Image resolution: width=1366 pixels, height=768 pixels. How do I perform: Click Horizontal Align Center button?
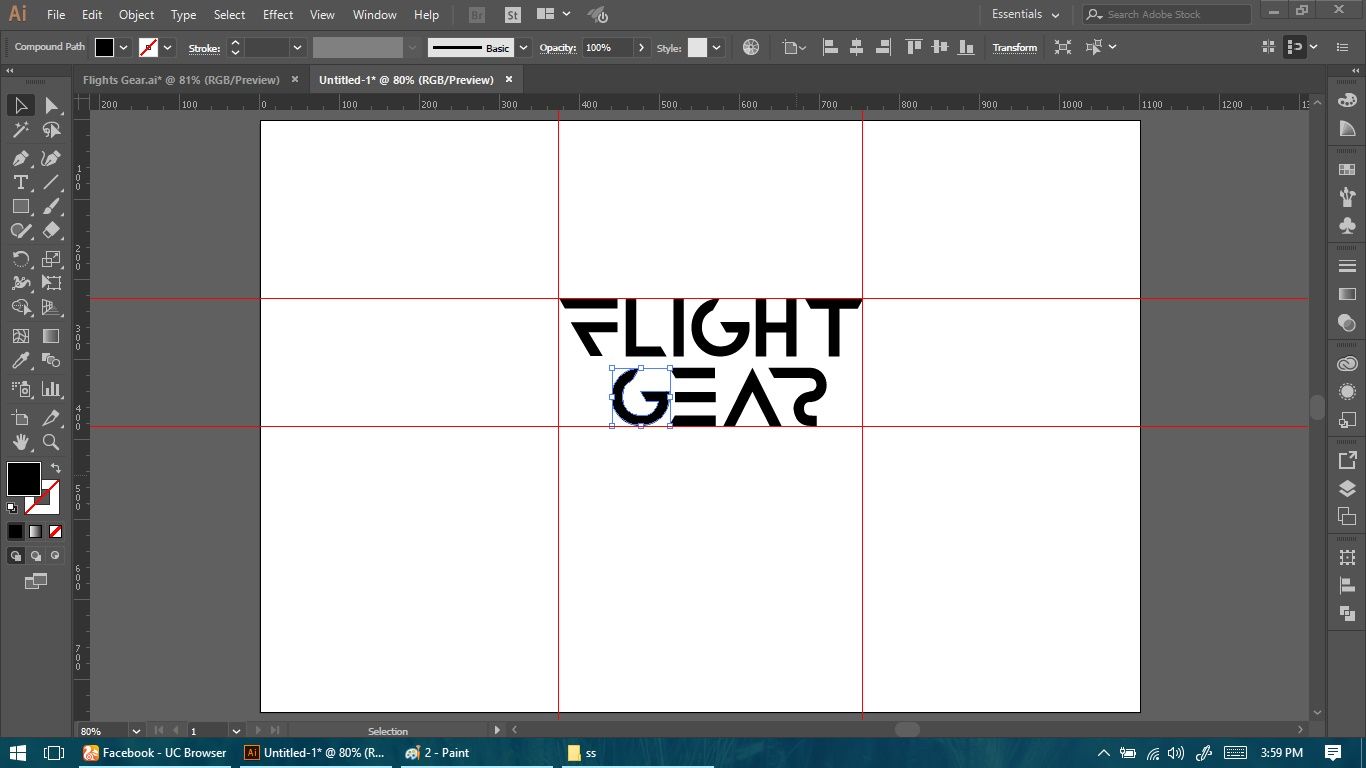856,47
